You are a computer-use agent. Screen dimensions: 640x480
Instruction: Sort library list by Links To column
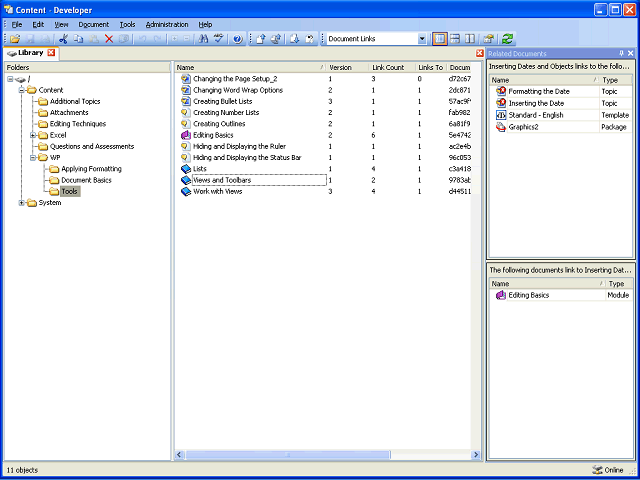(431, 68)
